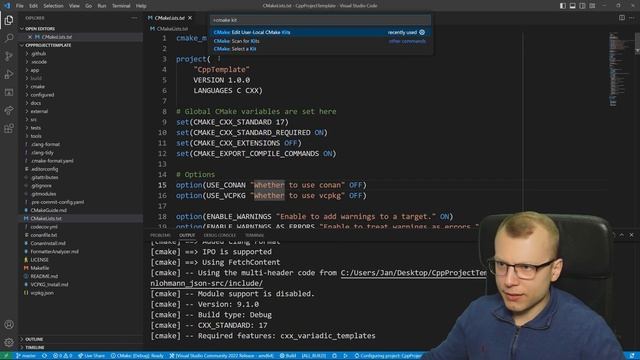The image size is (640, 360).
Task: Open conanfile.txt in the explorer
Action: coord(81,235)
